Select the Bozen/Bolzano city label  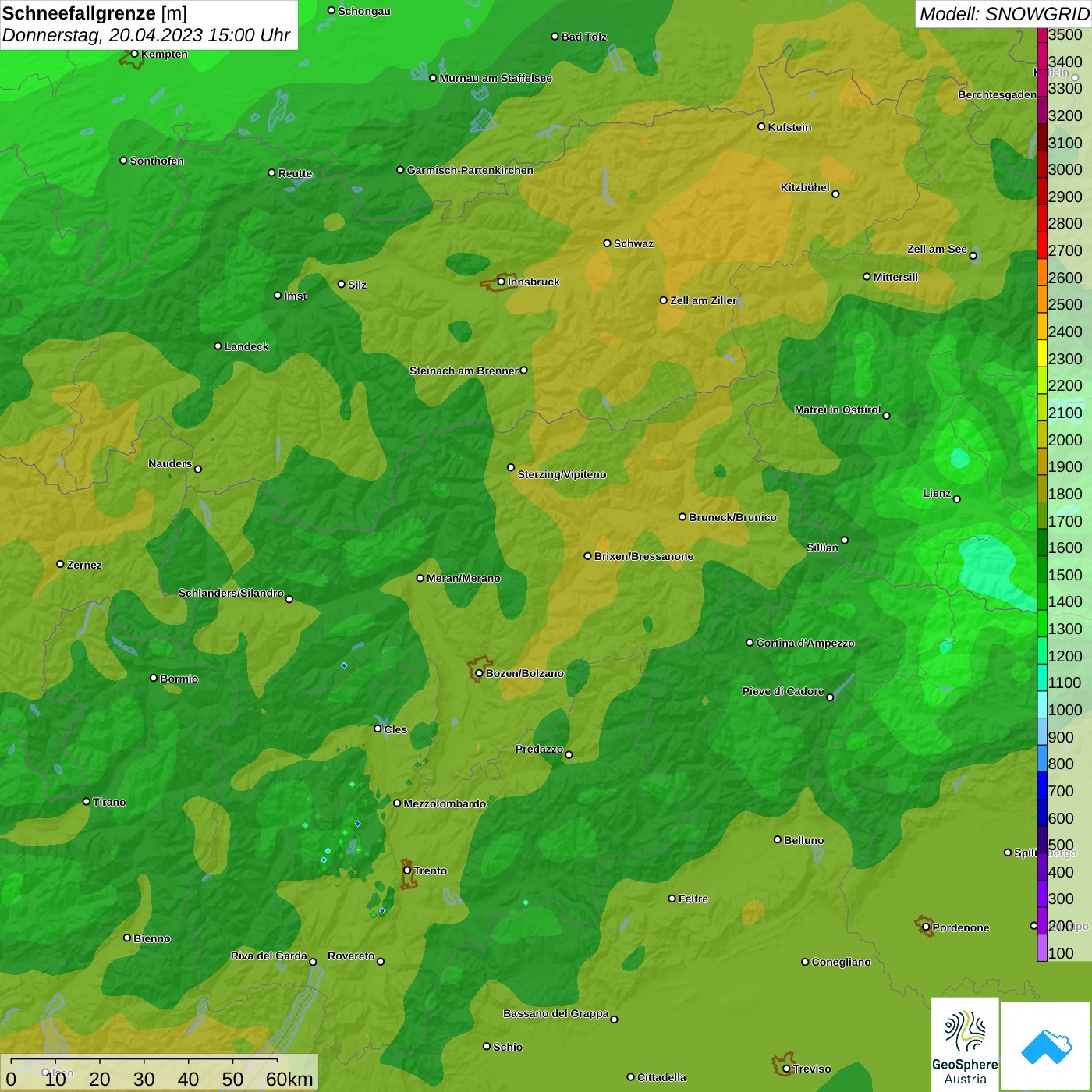tap(525, 673)
